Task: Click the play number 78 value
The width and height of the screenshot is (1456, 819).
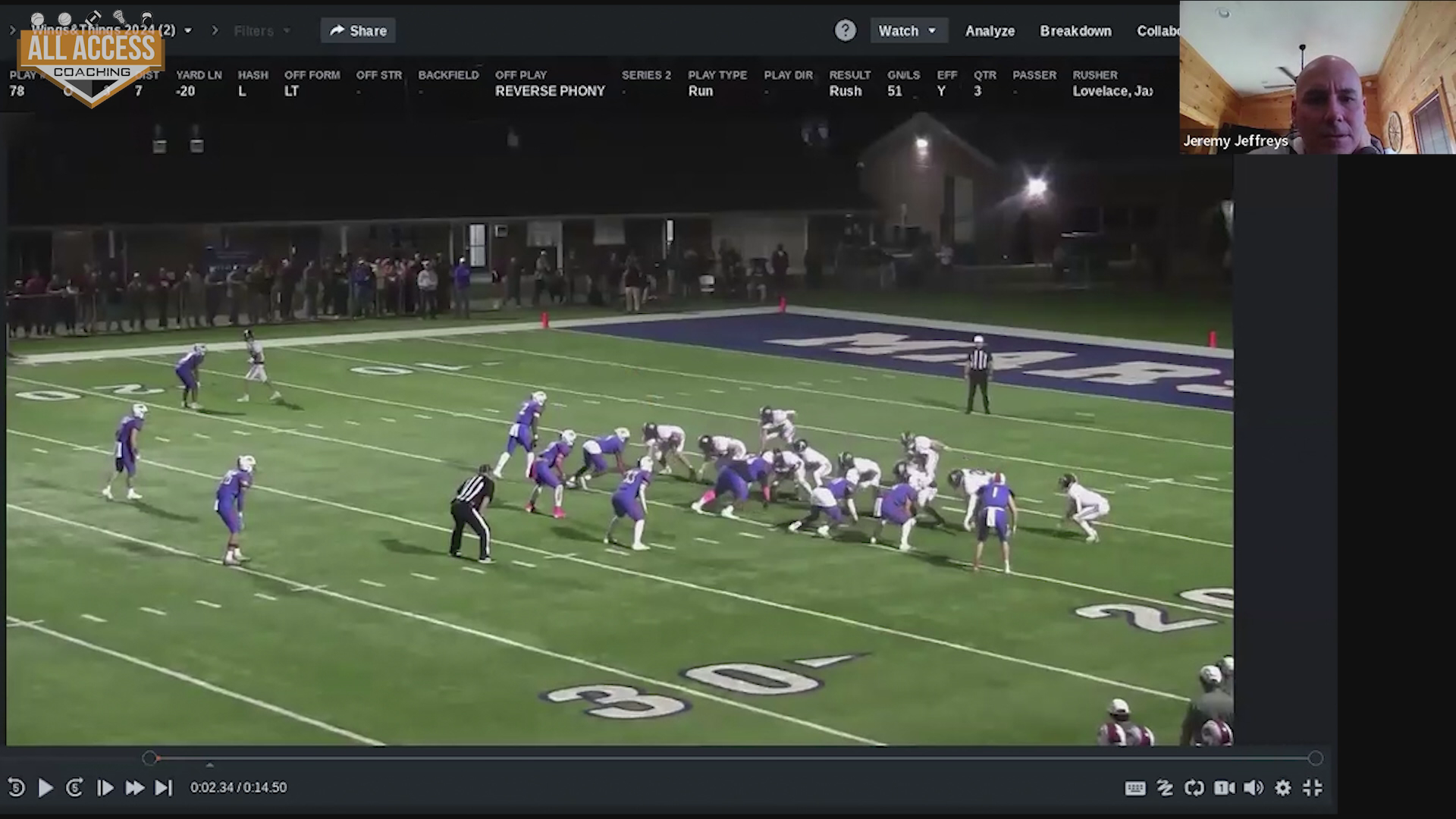Action: (x=17, y=91)
